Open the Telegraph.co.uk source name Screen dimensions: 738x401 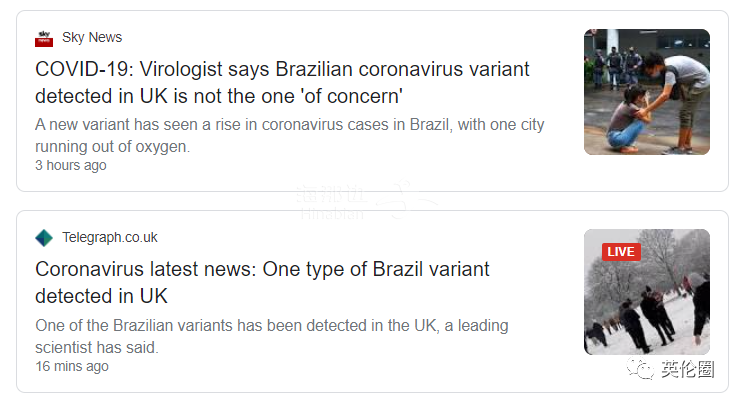pyautogui.click(x=110, y=237)
